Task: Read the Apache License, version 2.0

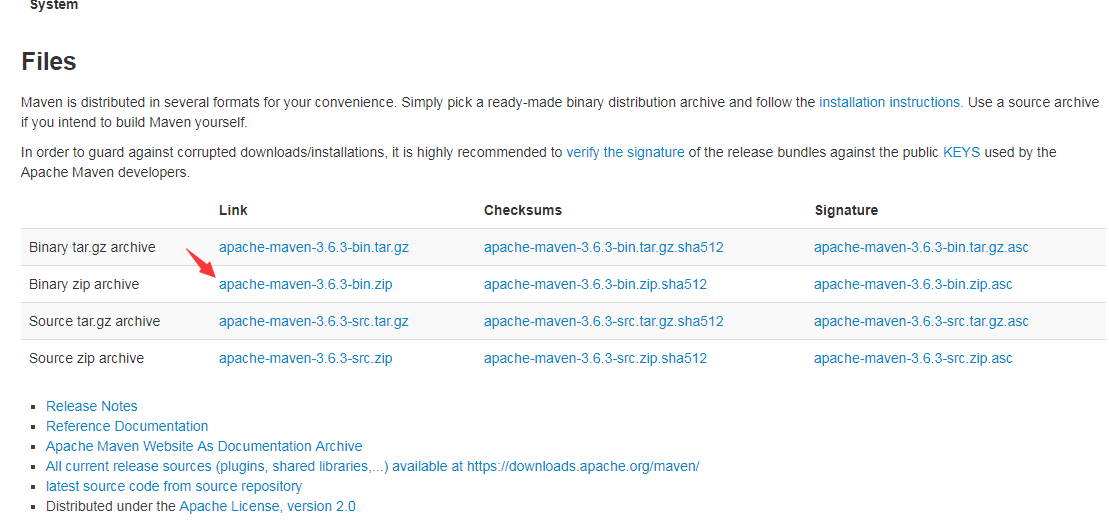Action: (267, 506)
